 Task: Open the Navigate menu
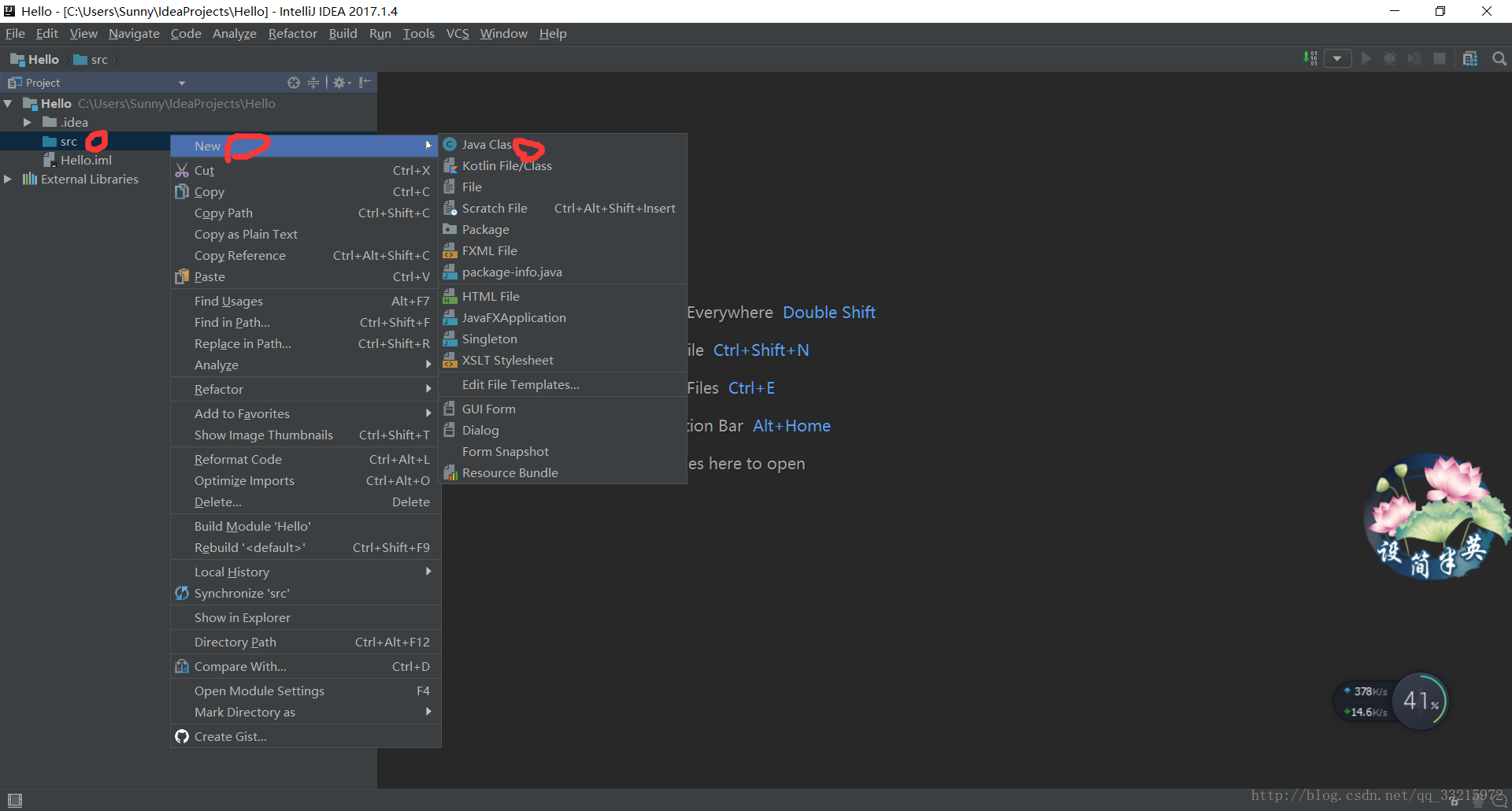coord(134,34)
